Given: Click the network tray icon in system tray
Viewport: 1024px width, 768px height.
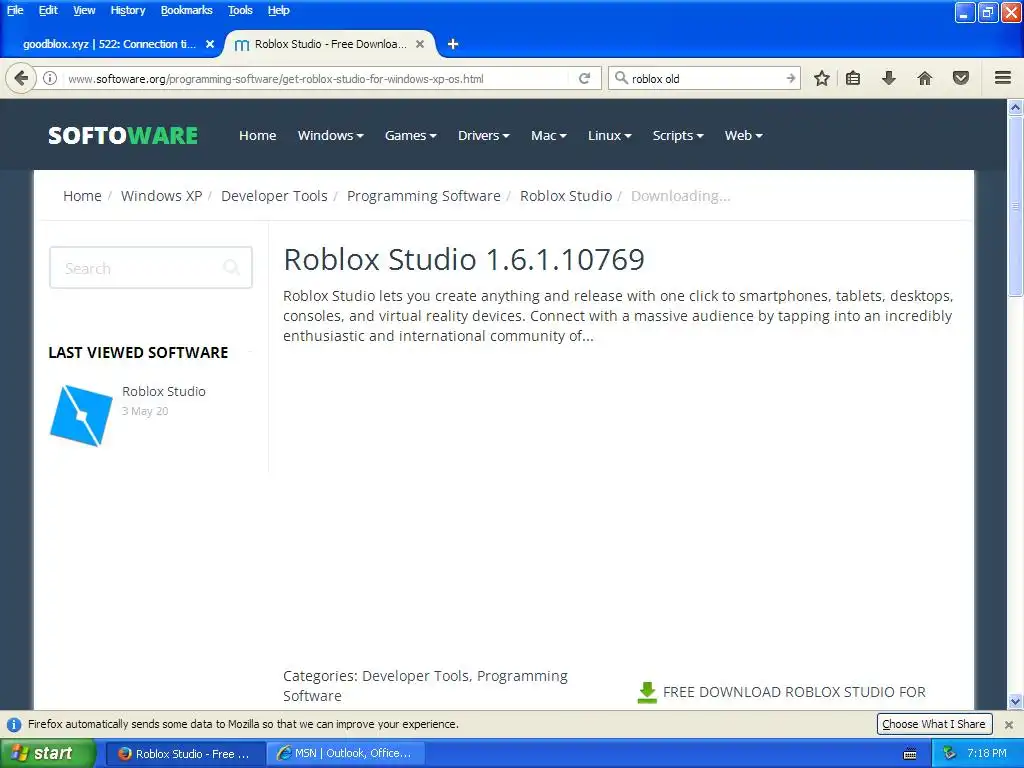Looking at the screenshot, I should coord(949,753).
